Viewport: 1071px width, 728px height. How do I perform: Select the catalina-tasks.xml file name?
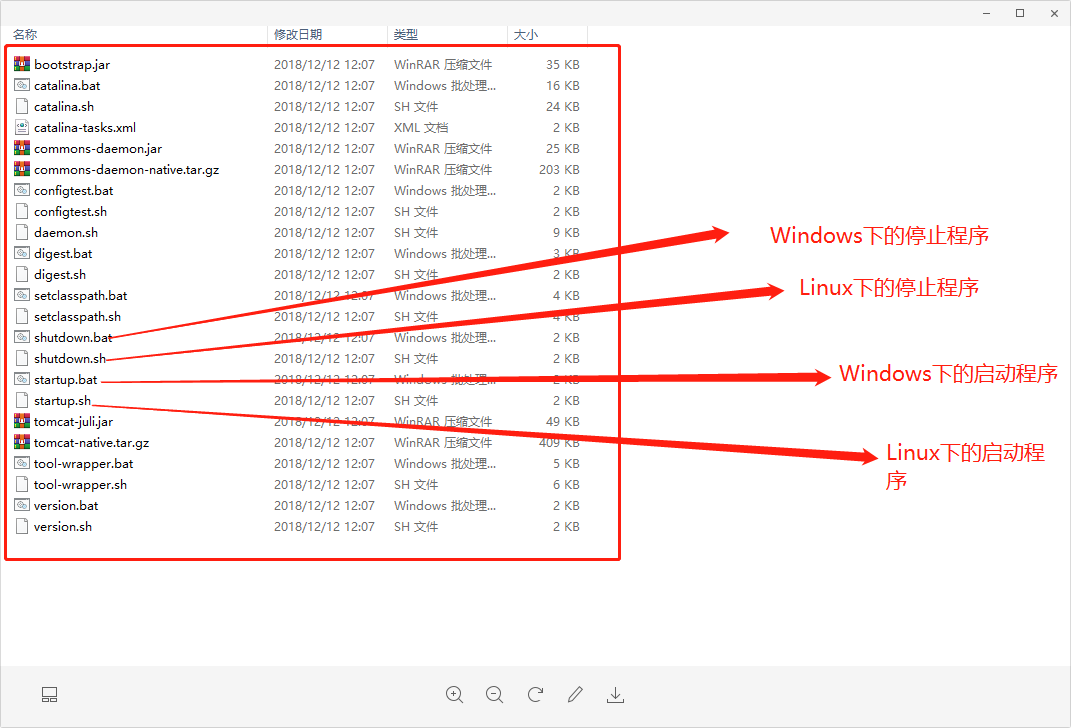(x=85, y=127)
